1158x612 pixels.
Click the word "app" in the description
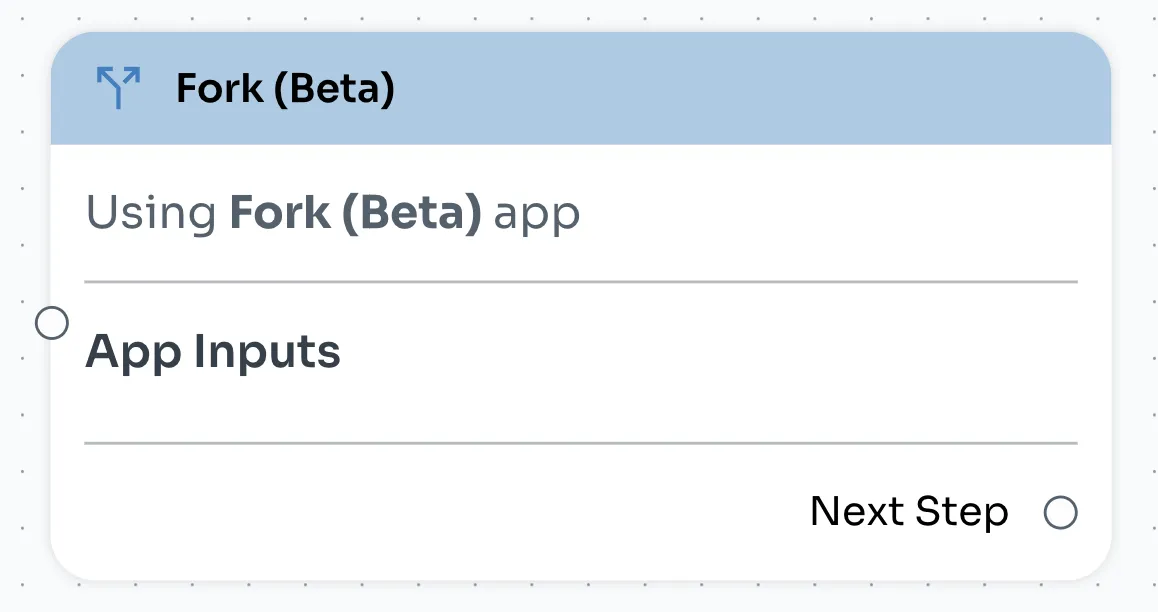(537, 214)
